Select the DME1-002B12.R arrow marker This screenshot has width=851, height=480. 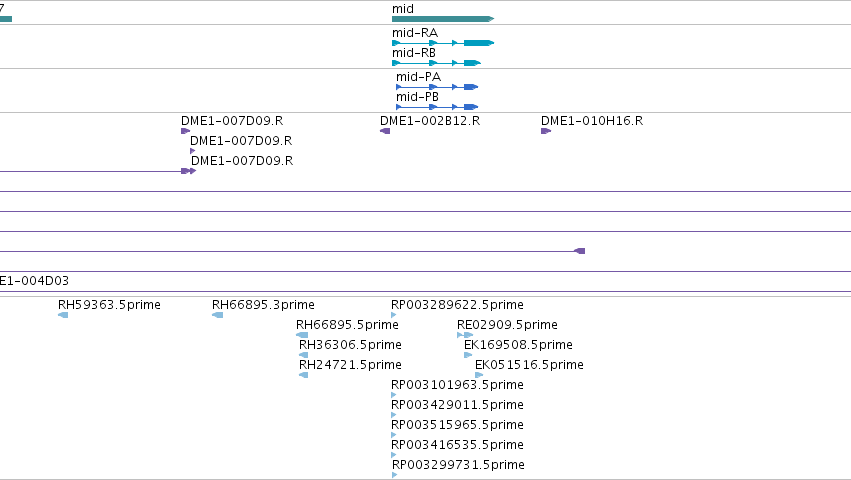tap(385, 131)
